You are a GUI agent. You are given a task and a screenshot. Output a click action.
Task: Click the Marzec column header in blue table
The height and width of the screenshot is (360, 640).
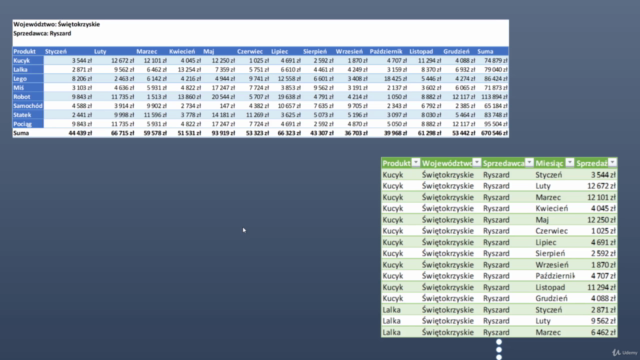(x=147, y=51)
